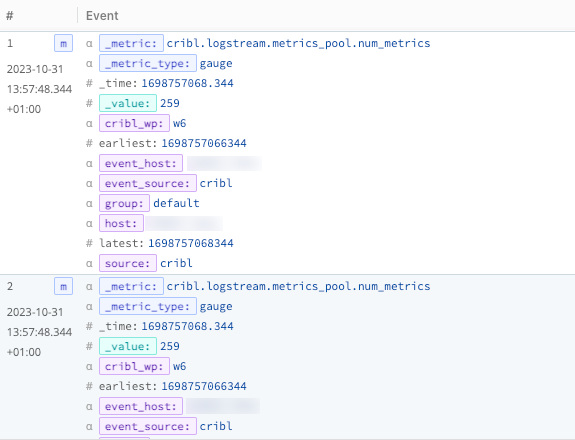Select the _metric field label in event 1

coord(131,43)
